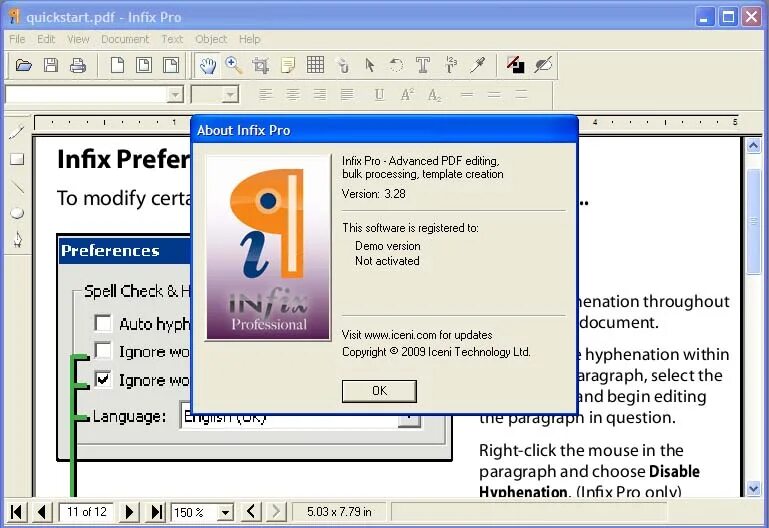769x528 pixels.
Task: Select the ellipse shape tool in sidebar
Action: point(17,213)
